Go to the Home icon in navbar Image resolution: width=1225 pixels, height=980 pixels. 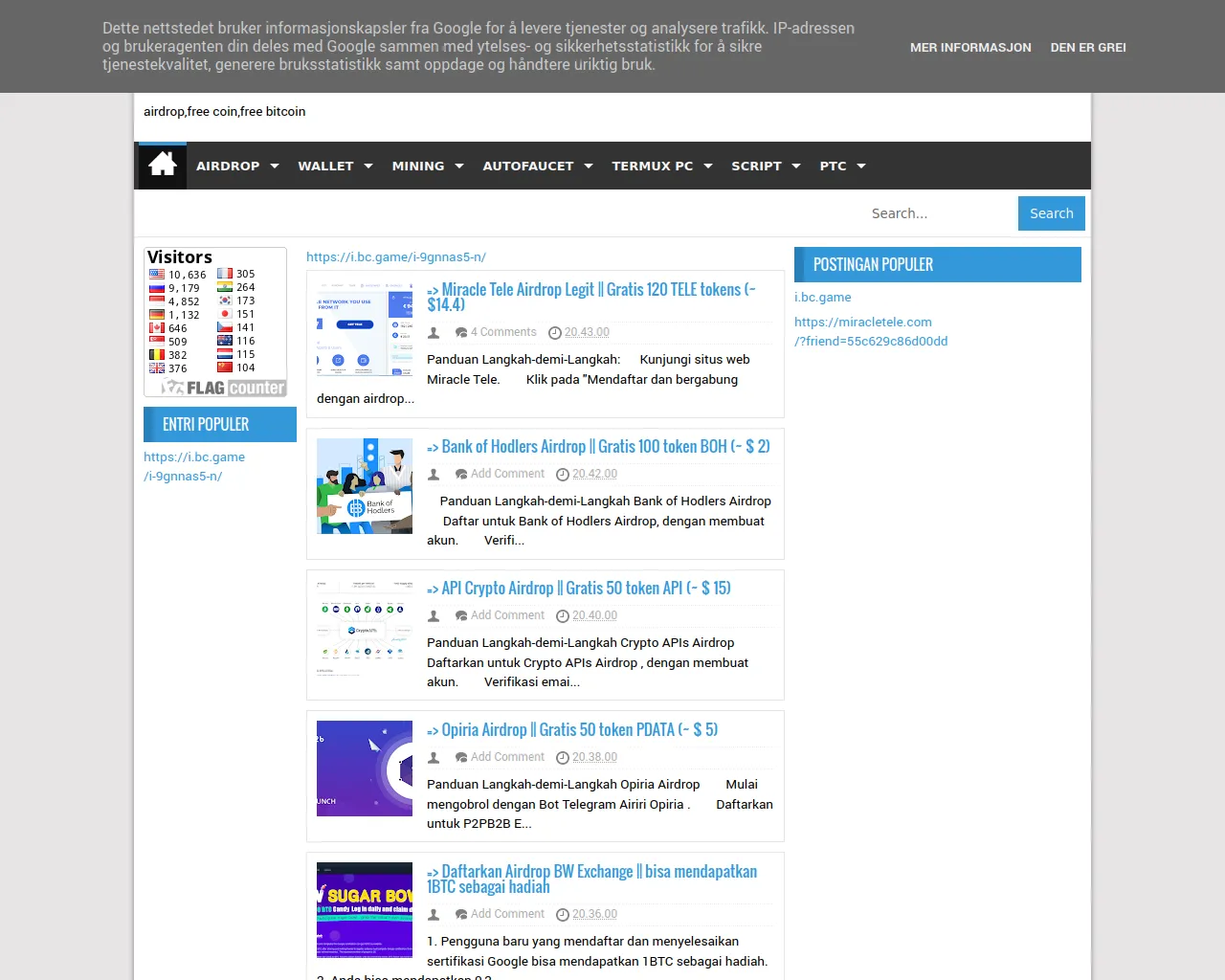point(163,166)
